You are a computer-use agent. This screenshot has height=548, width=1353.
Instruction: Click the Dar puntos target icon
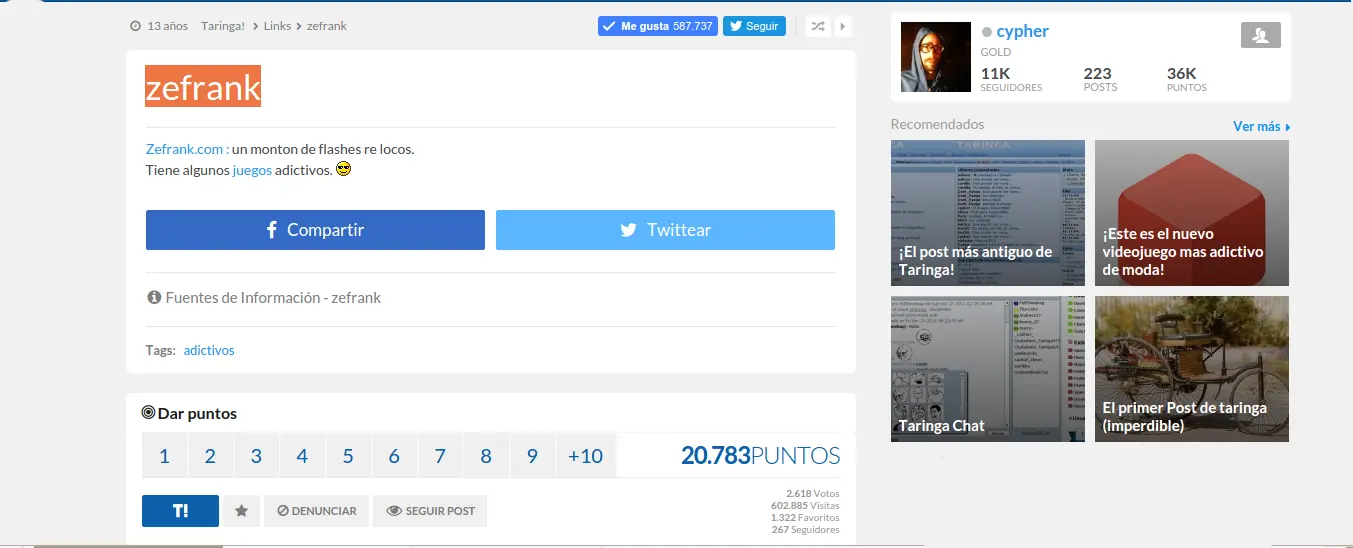click(148, 412)
